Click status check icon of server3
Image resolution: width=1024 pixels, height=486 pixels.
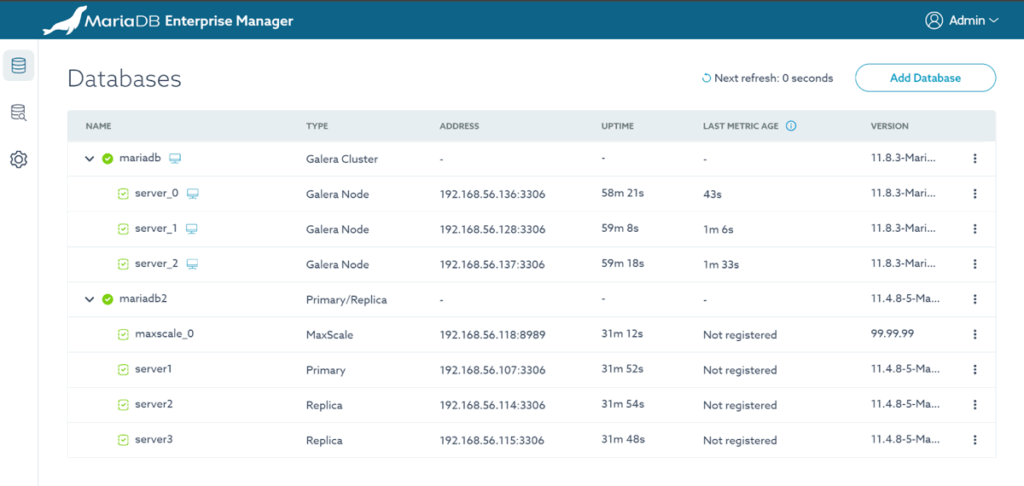(x=123, y=440)
